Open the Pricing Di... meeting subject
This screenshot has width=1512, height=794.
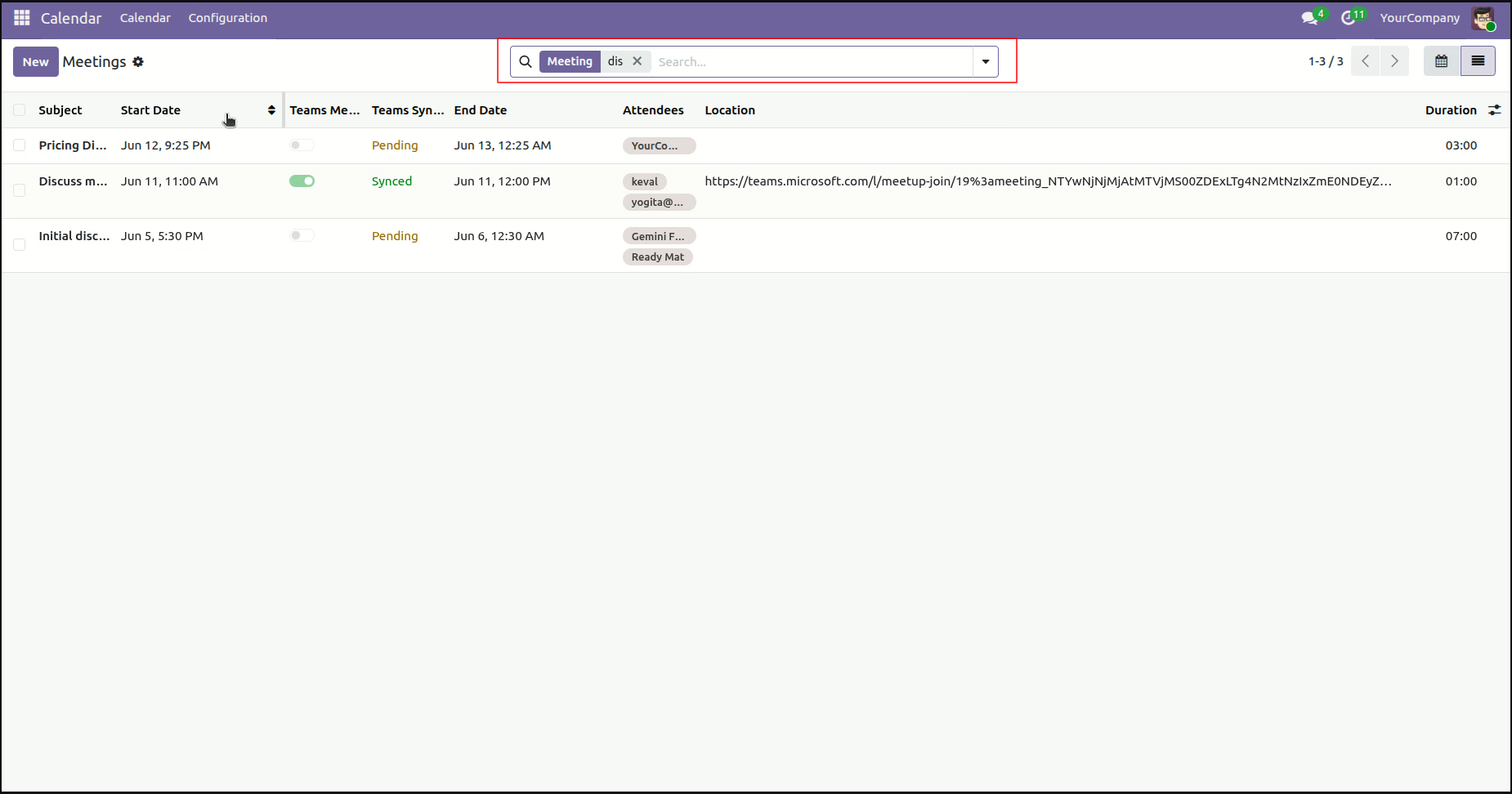(73, 145)
